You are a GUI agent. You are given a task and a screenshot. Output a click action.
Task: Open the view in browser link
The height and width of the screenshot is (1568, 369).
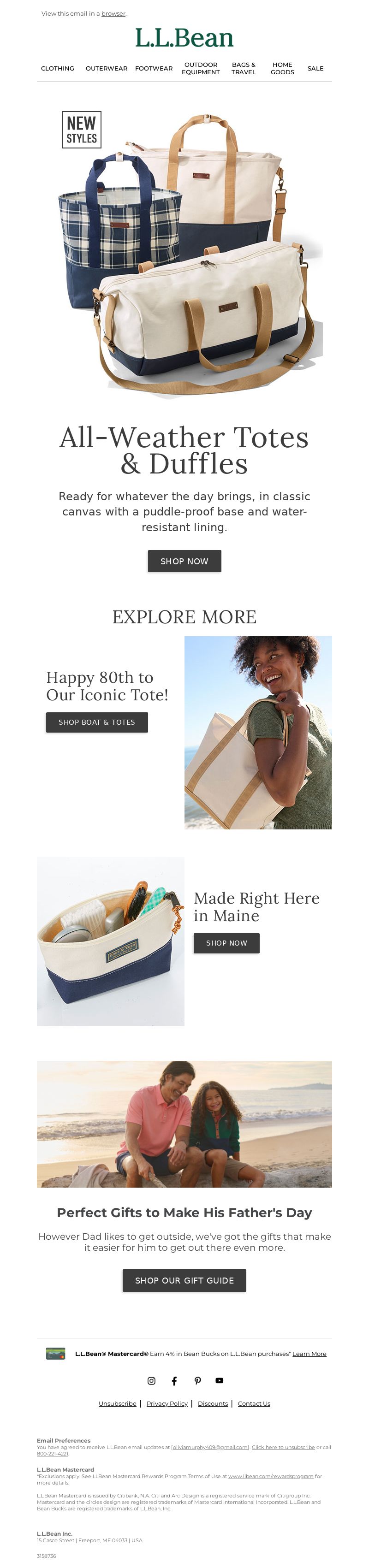coord(113,13)
